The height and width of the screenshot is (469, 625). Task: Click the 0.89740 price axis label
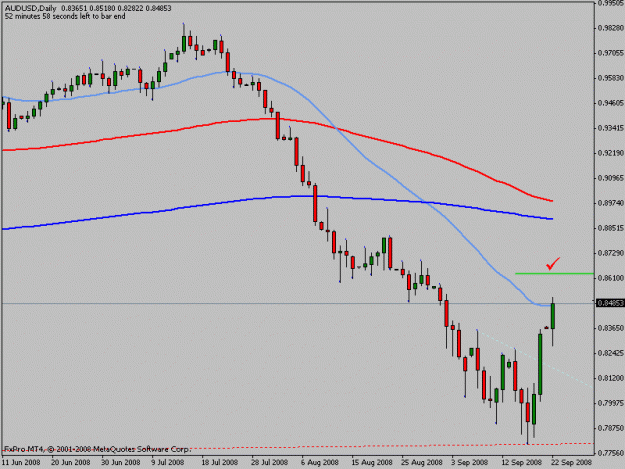coord(610,203)
